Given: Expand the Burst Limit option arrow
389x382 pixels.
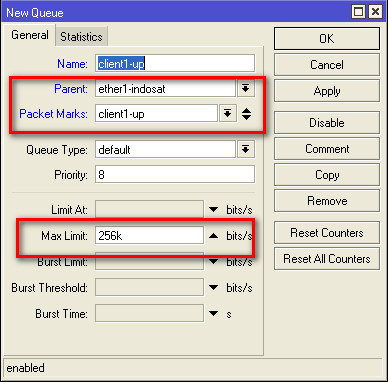Looking at the screenshot, I should (x=213, y=262).
